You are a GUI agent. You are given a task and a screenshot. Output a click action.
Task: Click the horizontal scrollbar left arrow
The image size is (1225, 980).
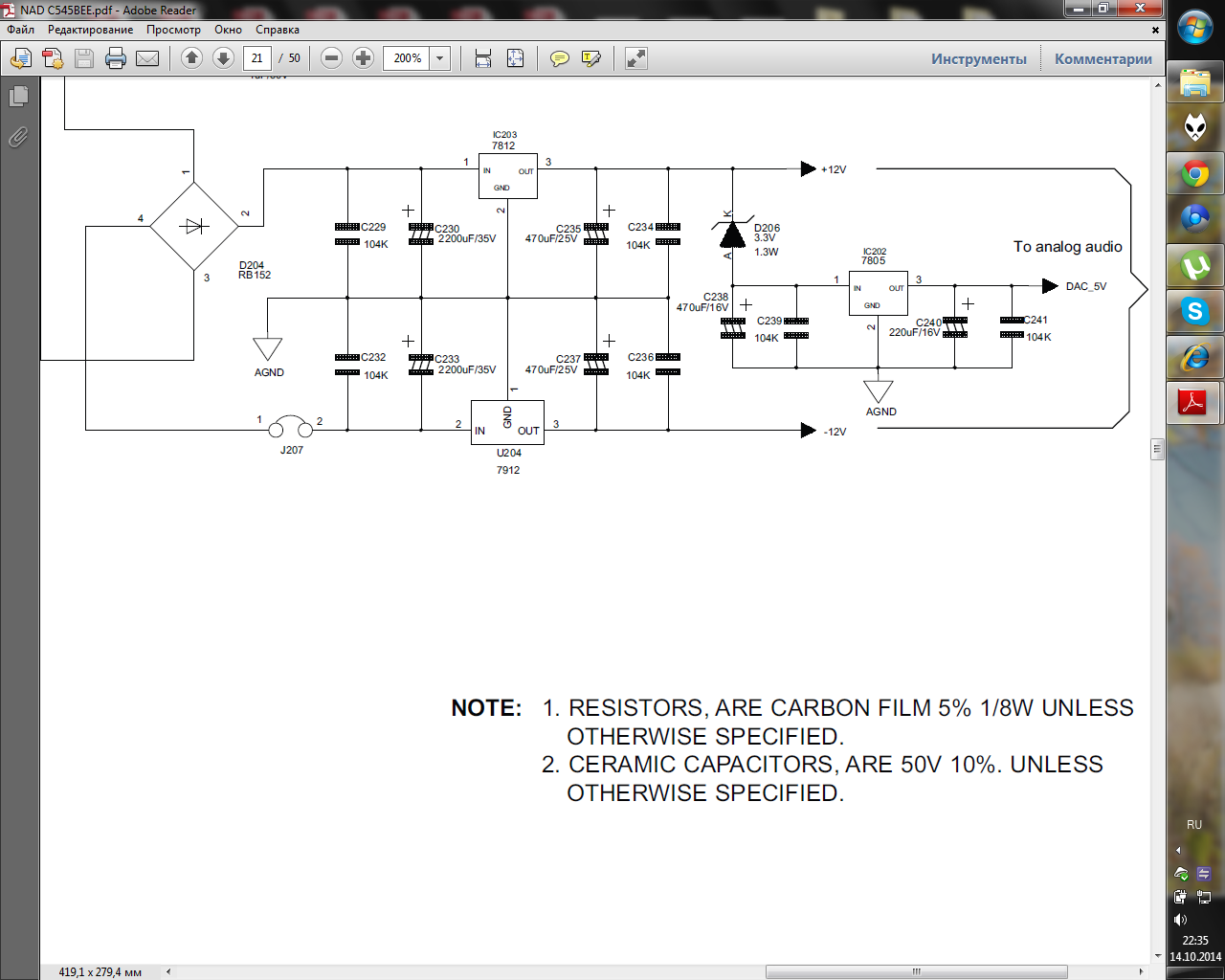click(168, 971)
